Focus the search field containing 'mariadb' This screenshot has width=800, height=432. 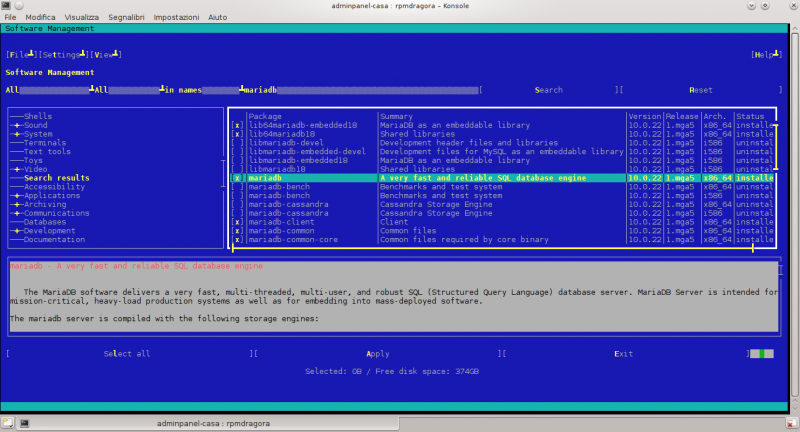362,90
